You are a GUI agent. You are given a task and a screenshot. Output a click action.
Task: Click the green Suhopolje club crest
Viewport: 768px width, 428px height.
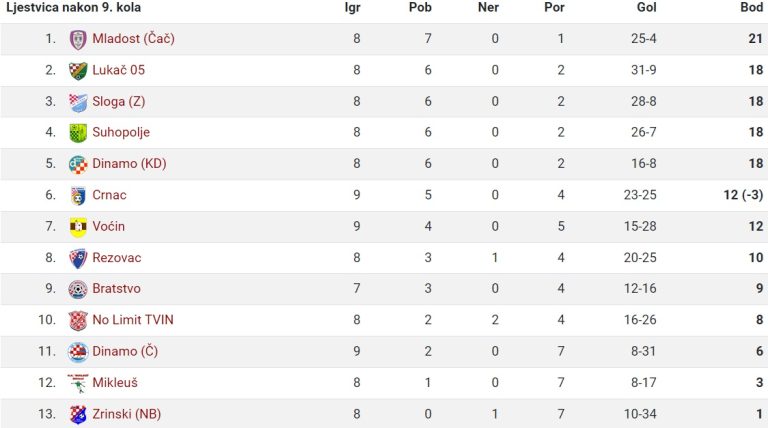click(x=78, y=133)
